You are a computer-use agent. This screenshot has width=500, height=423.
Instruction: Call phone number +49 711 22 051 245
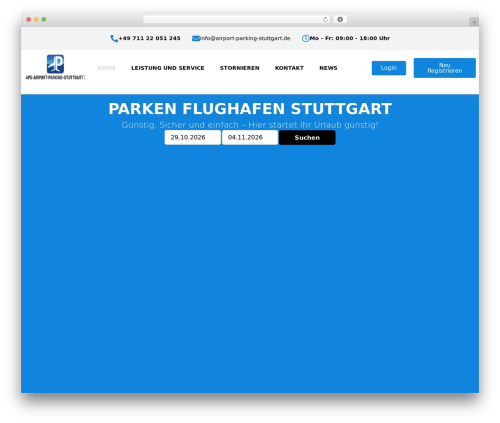[149, 38]
